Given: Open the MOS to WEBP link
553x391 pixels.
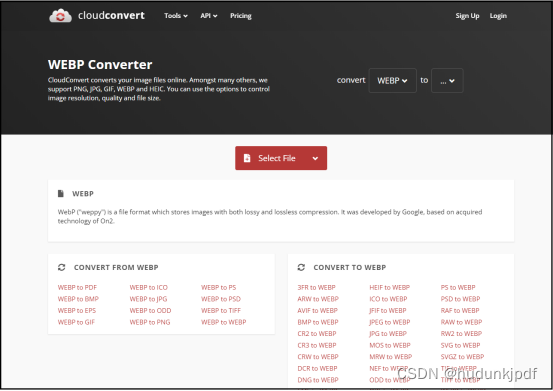Looking at the screenshot, I should pyautogui.click(x=390, y=346).
